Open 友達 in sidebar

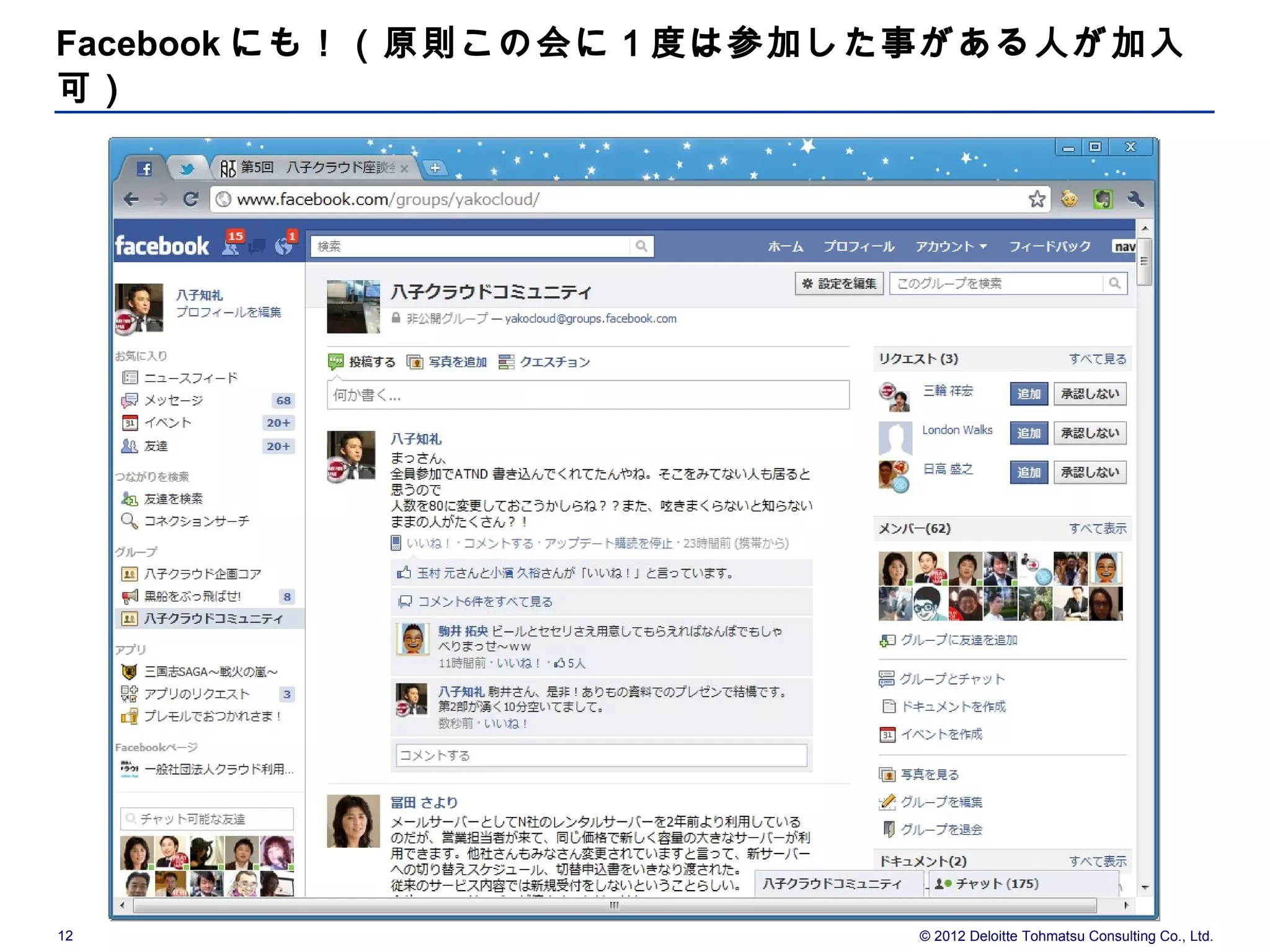pos(156,446)
